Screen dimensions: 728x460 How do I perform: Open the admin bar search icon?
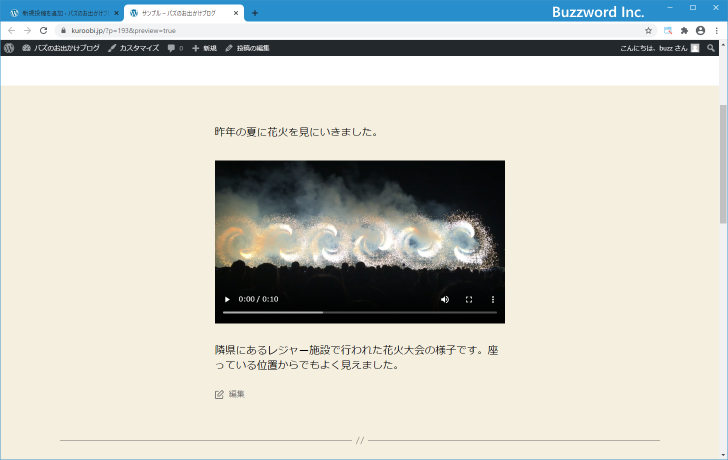(711, 48)
